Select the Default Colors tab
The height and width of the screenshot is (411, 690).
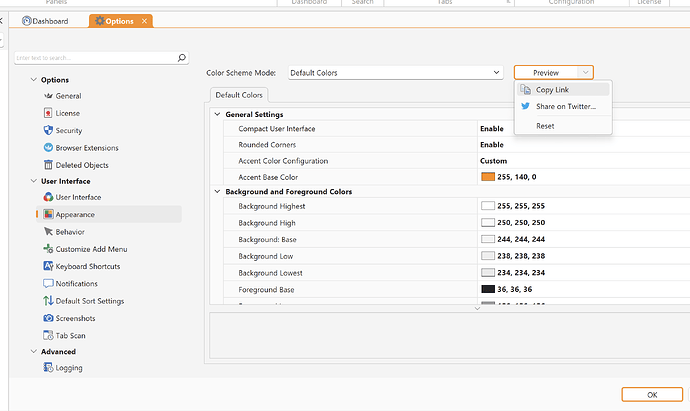pyautogui.click(x=239, y=95)
